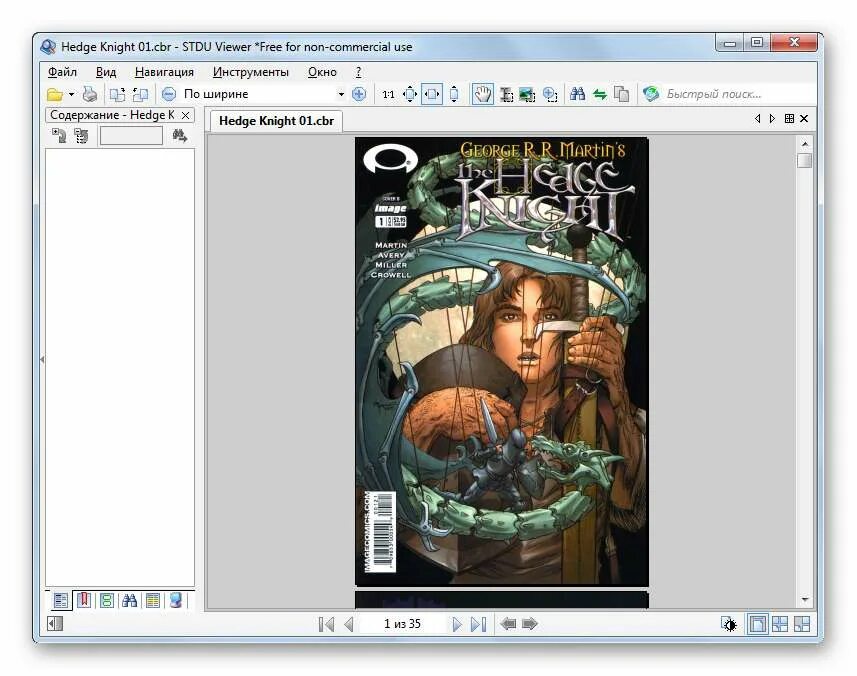
Task: Select the 'Hedge Knight 01.cbr' document tab
Action: point(276,121)
